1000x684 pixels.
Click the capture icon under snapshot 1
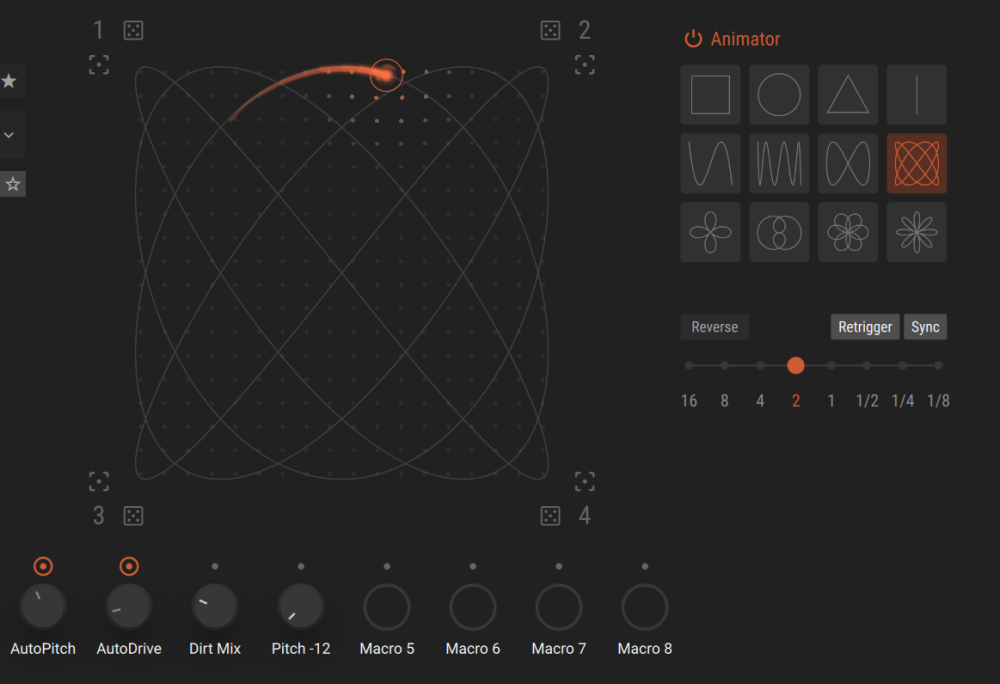click(99, 64)
